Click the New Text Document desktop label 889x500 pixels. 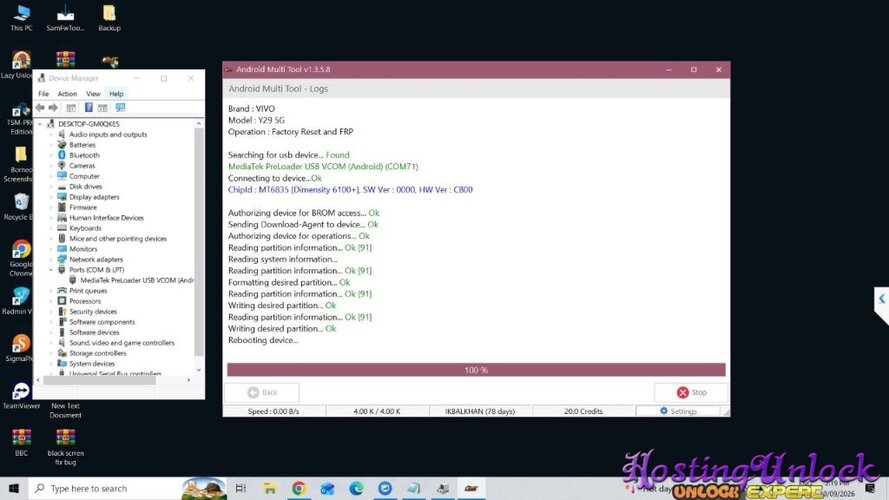point(65,410)
